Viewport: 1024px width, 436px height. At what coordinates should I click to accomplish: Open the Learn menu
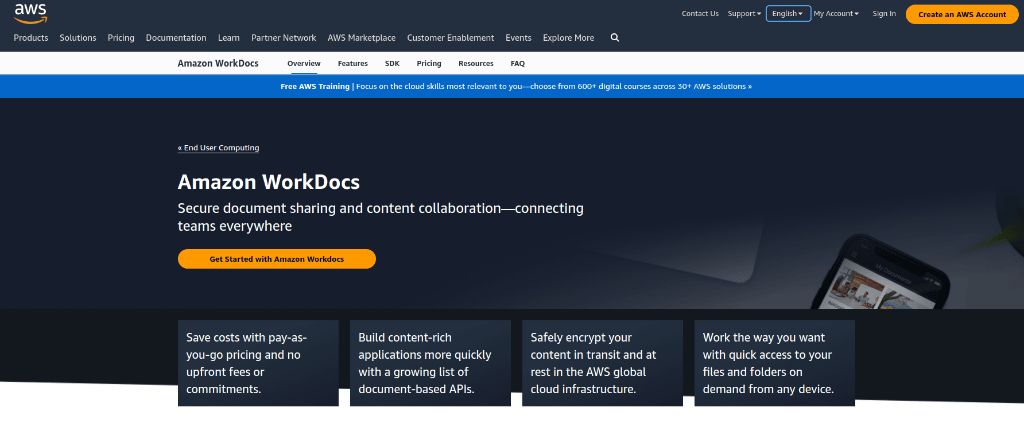pyautogui.click(x=229, y=38)
